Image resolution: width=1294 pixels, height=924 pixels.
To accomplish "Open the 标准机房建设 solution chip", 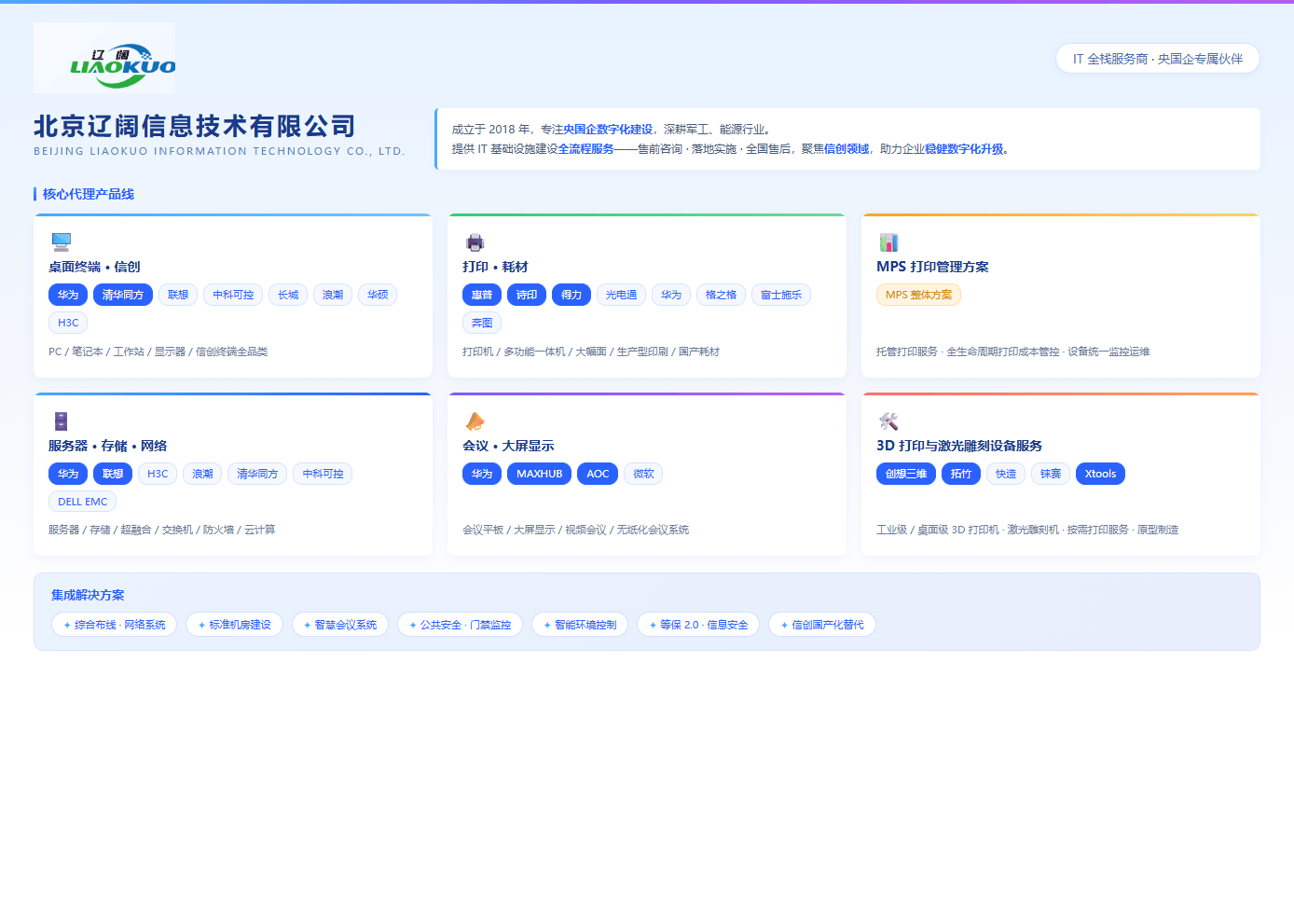I will coord(234,625).
